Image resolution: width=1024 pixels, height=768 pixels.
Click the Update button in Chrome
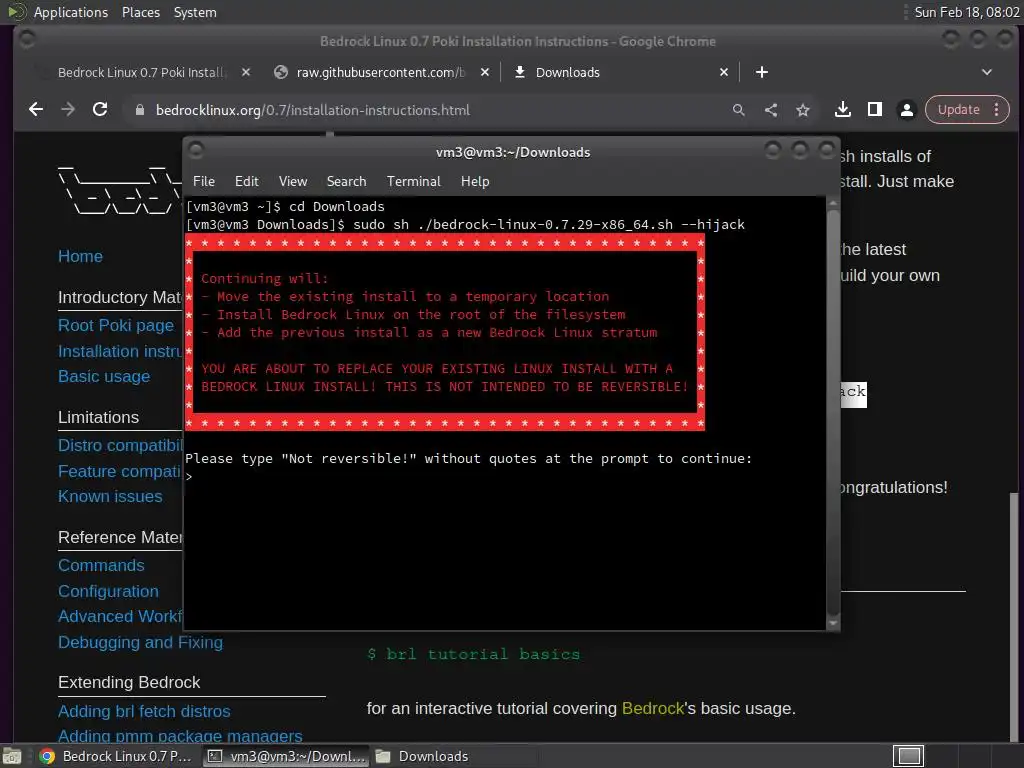click(x=959, y=110)
